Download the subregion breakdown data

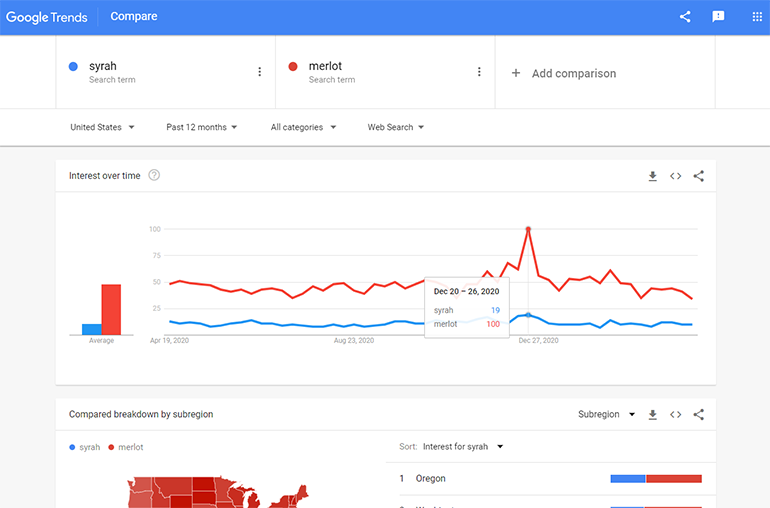653,414
